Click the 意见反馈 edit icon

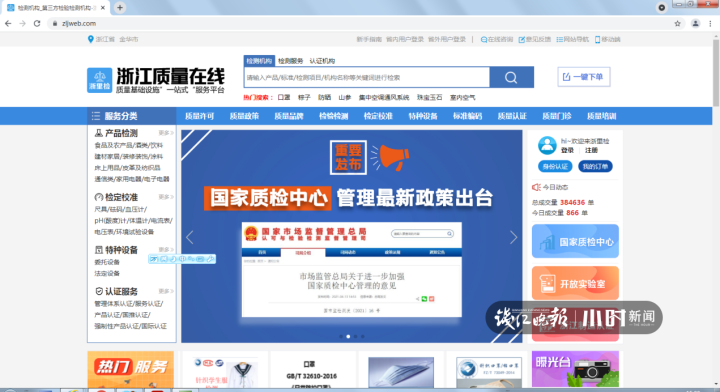(522, 39)
